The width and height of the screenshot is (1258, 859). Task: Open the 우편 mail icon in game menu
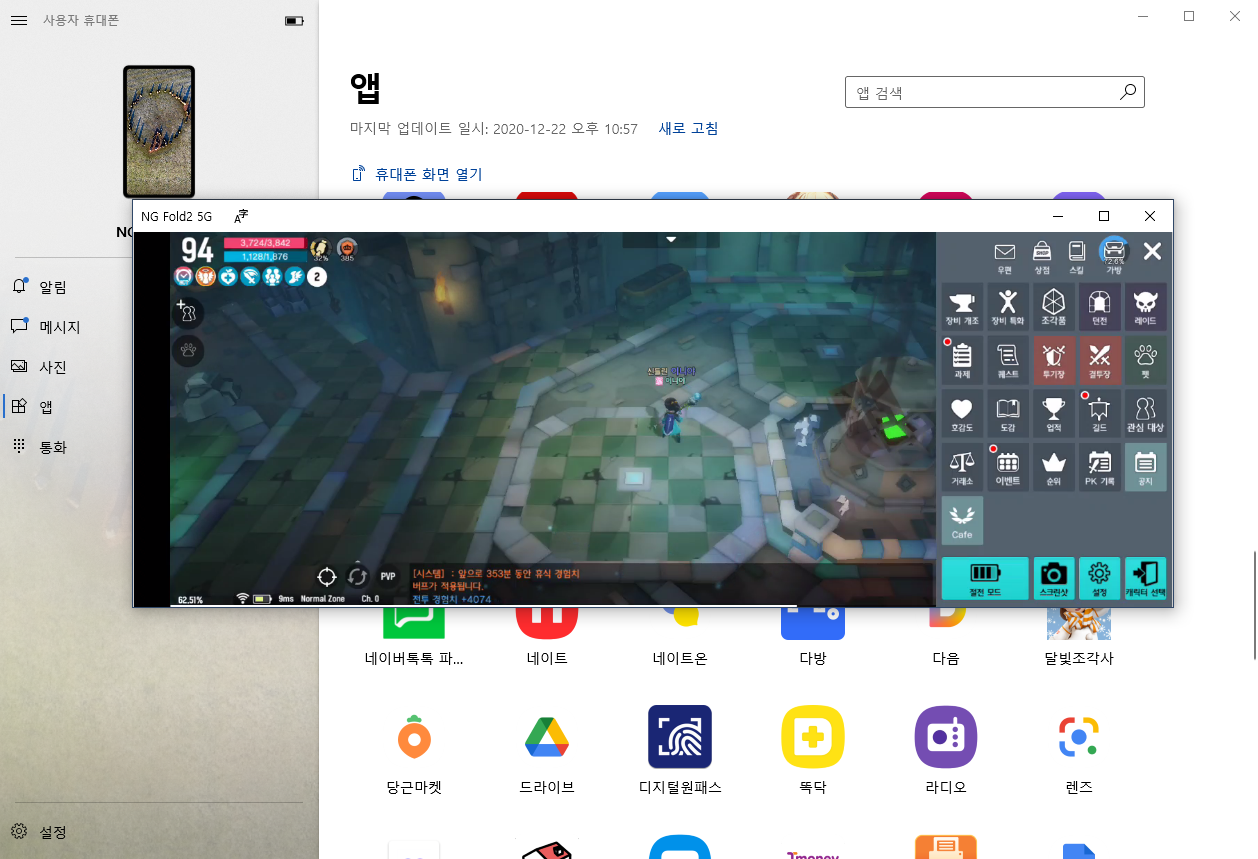tap(1005, 256)
